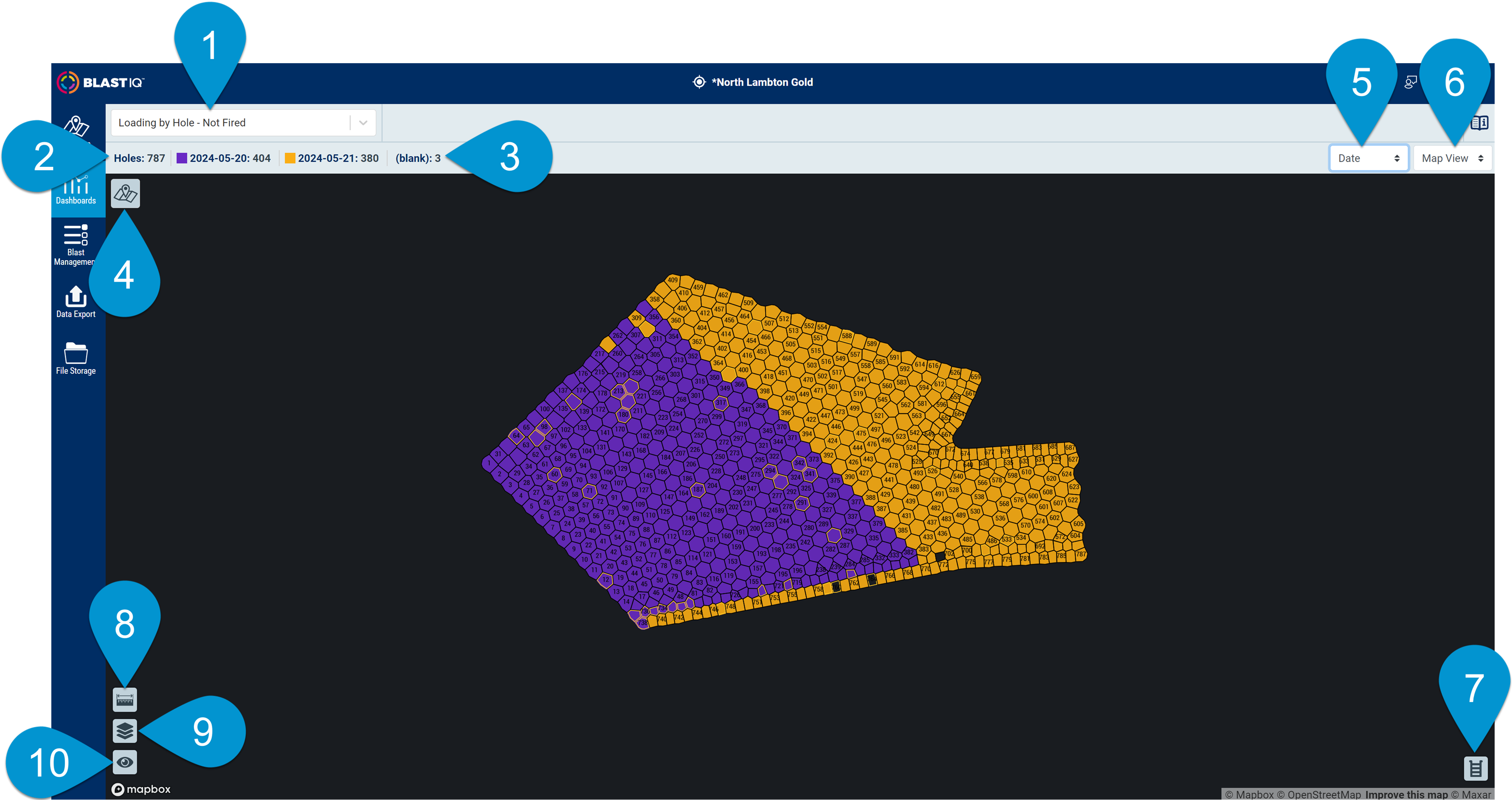Click the orange 2024-05-21 legend swatch
This screenshot has height=800, width=1512.
[x=290, y=158]
